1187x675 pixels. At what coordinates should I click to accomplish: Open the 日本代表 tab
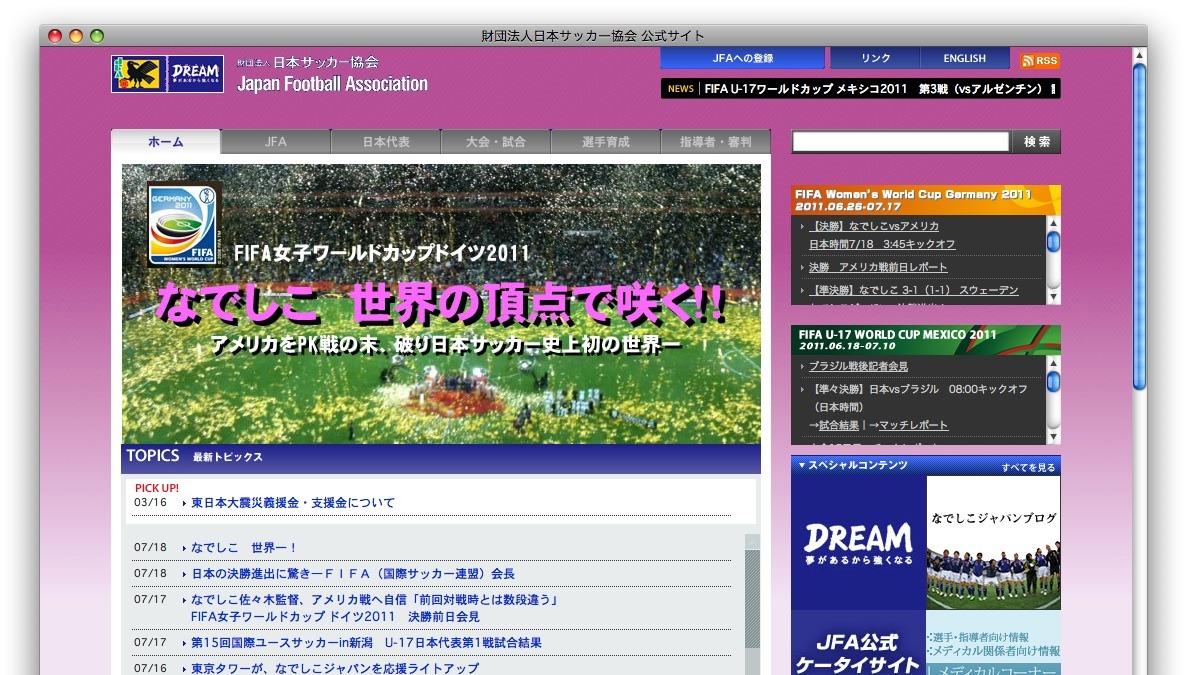(x=386, y=142)
